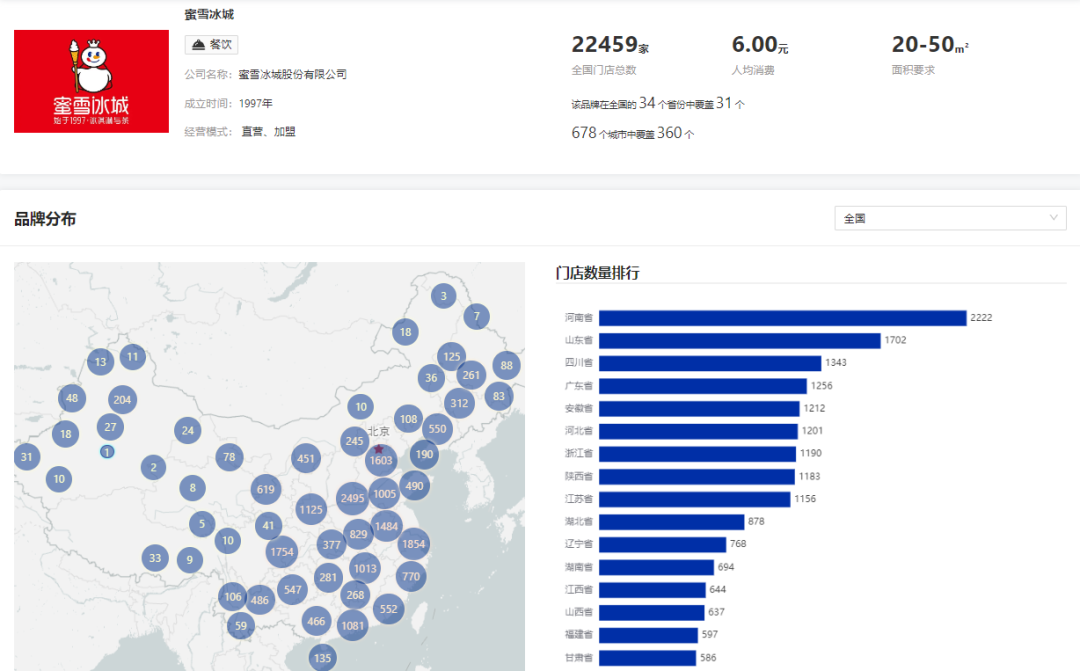This screenshot has width=1080, height=671.
Task: Click the 20-50㎡ area requirement value
Action: click(x=930, y=45)
